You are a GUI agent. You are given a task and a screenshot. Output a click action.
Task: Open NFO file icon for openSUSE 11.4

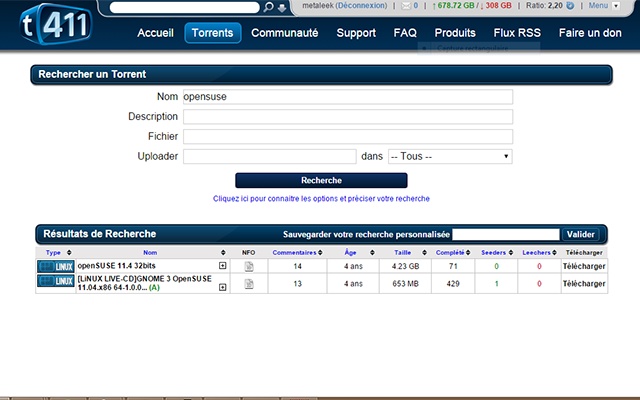coord(249,267)
